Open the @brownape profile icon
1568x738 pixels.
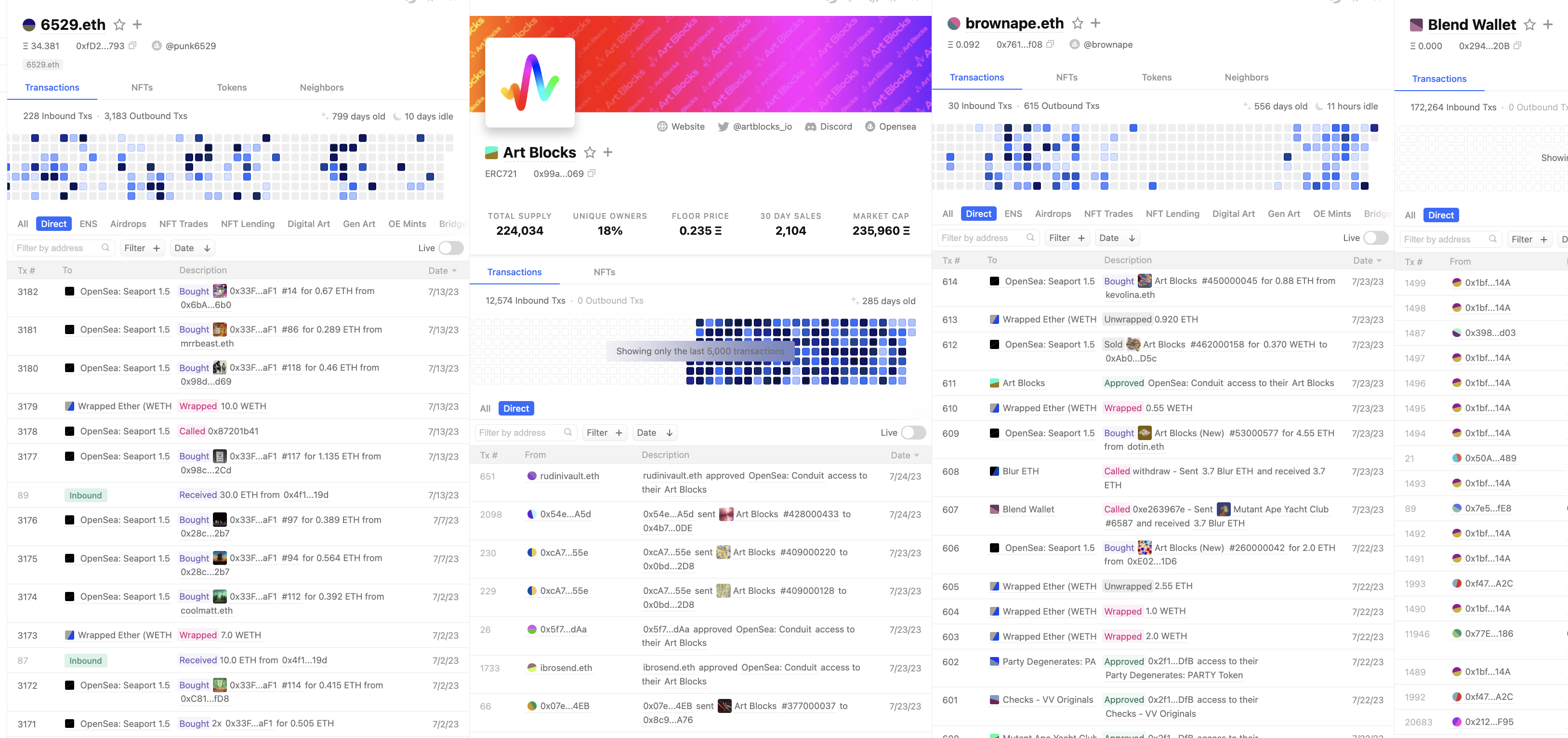(1074, 44)
